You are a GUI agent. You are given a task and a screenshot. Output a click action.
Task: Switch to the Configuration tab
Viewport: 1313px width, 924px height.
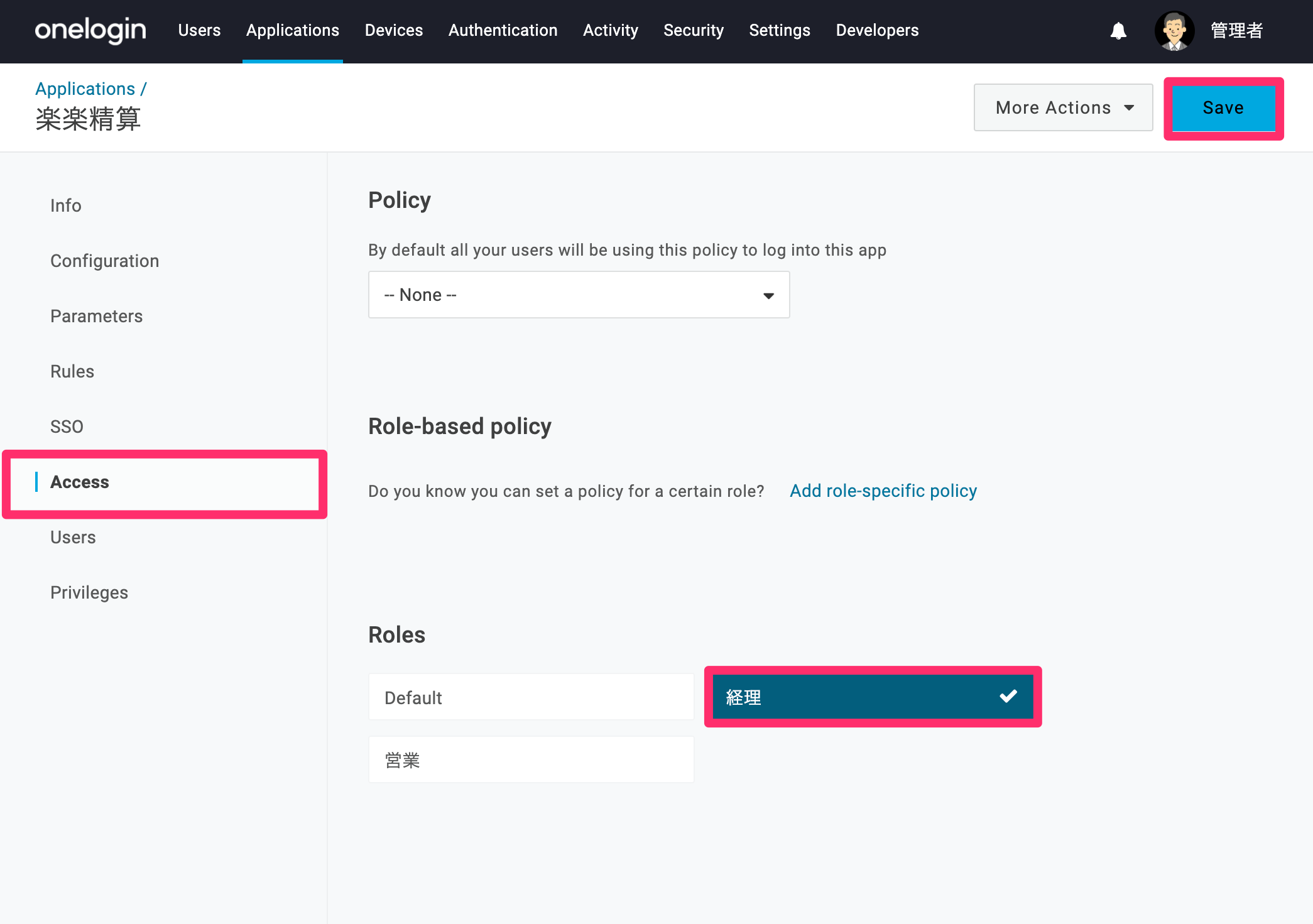[x=105, y=261]
